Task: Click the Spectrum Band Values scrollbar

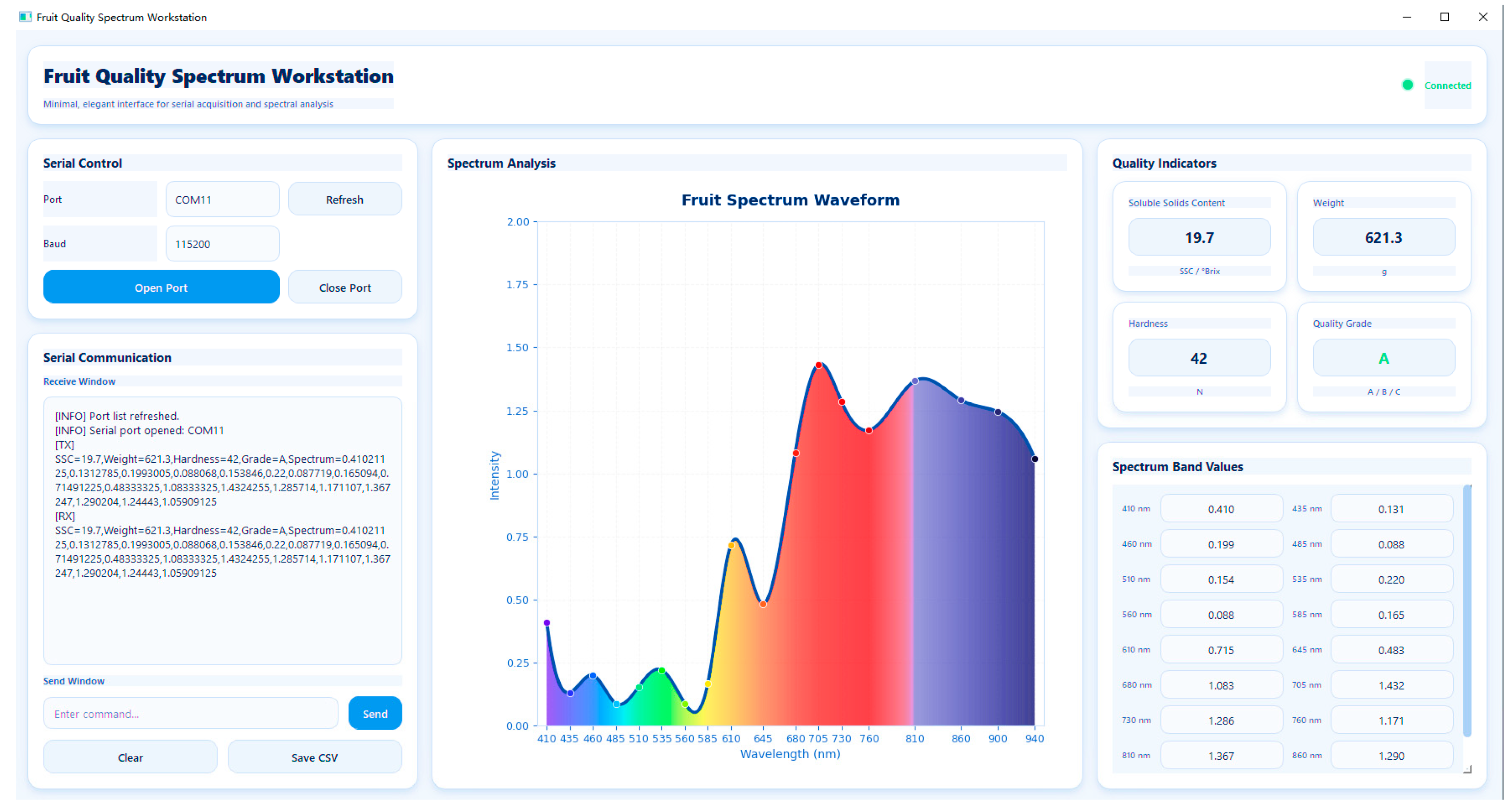Action: [1467, 611]
